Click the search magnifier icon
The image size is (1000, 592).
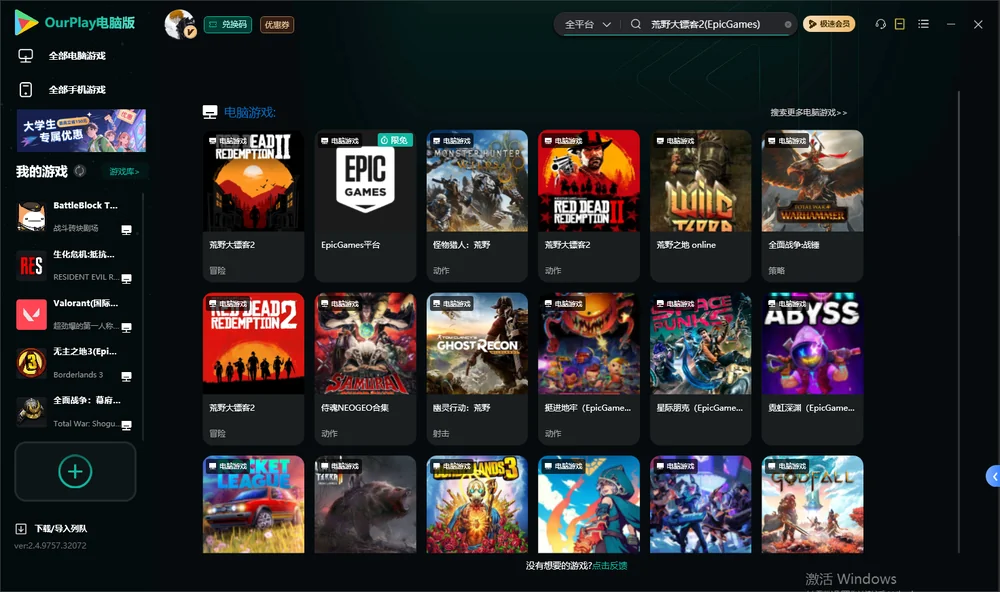coord(636,24)
